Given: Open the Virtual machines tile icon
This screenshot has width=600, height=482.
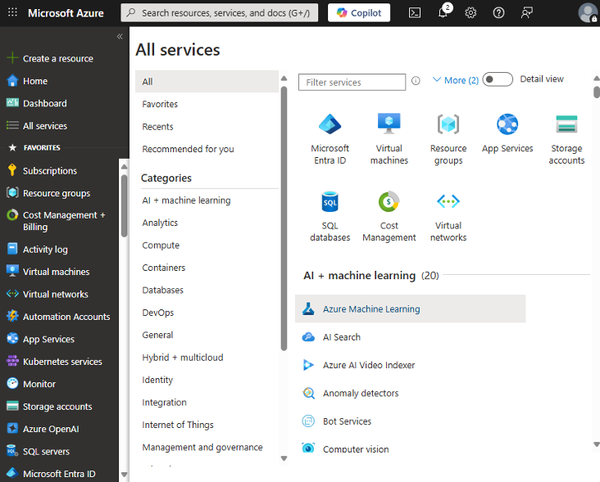Looking at the screenshot, I should tap(389, 123).
